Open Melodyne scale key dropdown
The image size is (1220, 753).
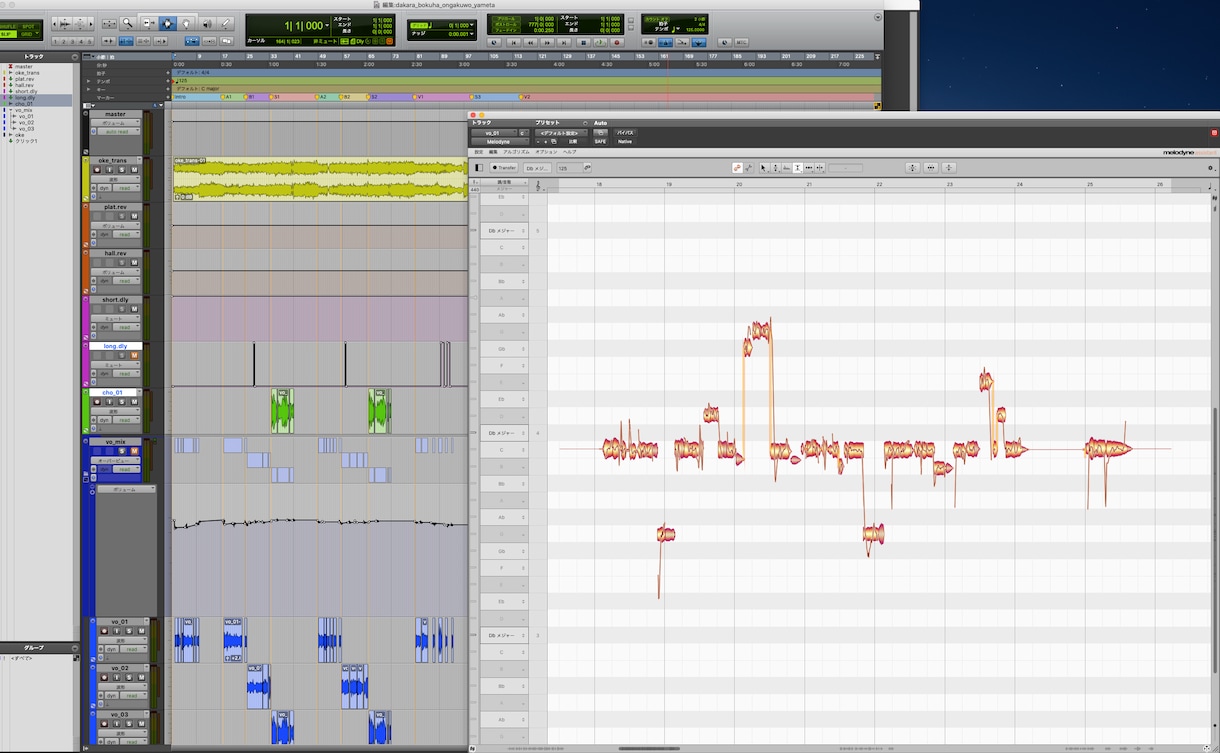pos(538,168)
